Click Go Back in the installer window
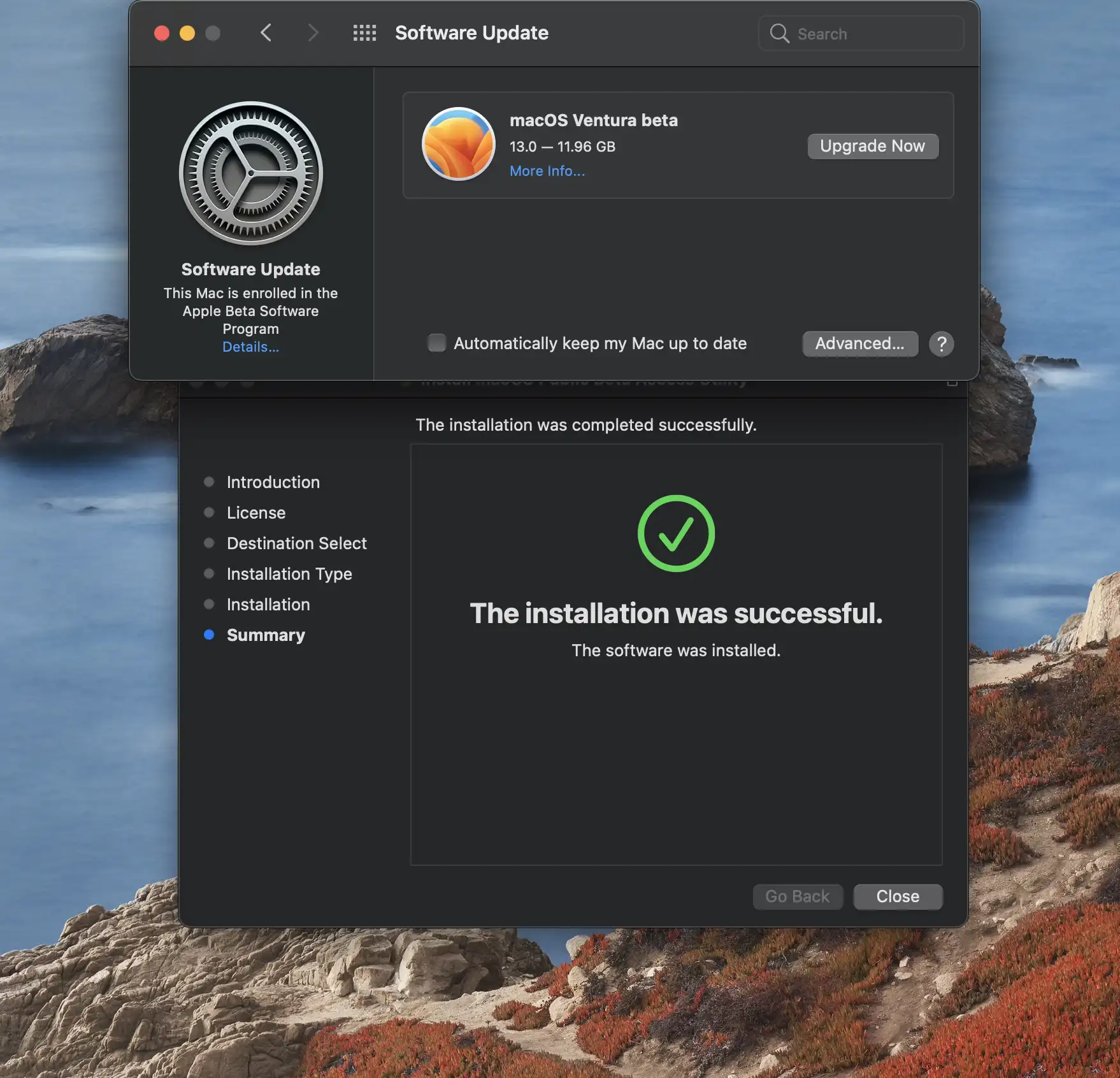Image resolution: width=1120 pixels, height=1078 pixels. tap(798, 896)
